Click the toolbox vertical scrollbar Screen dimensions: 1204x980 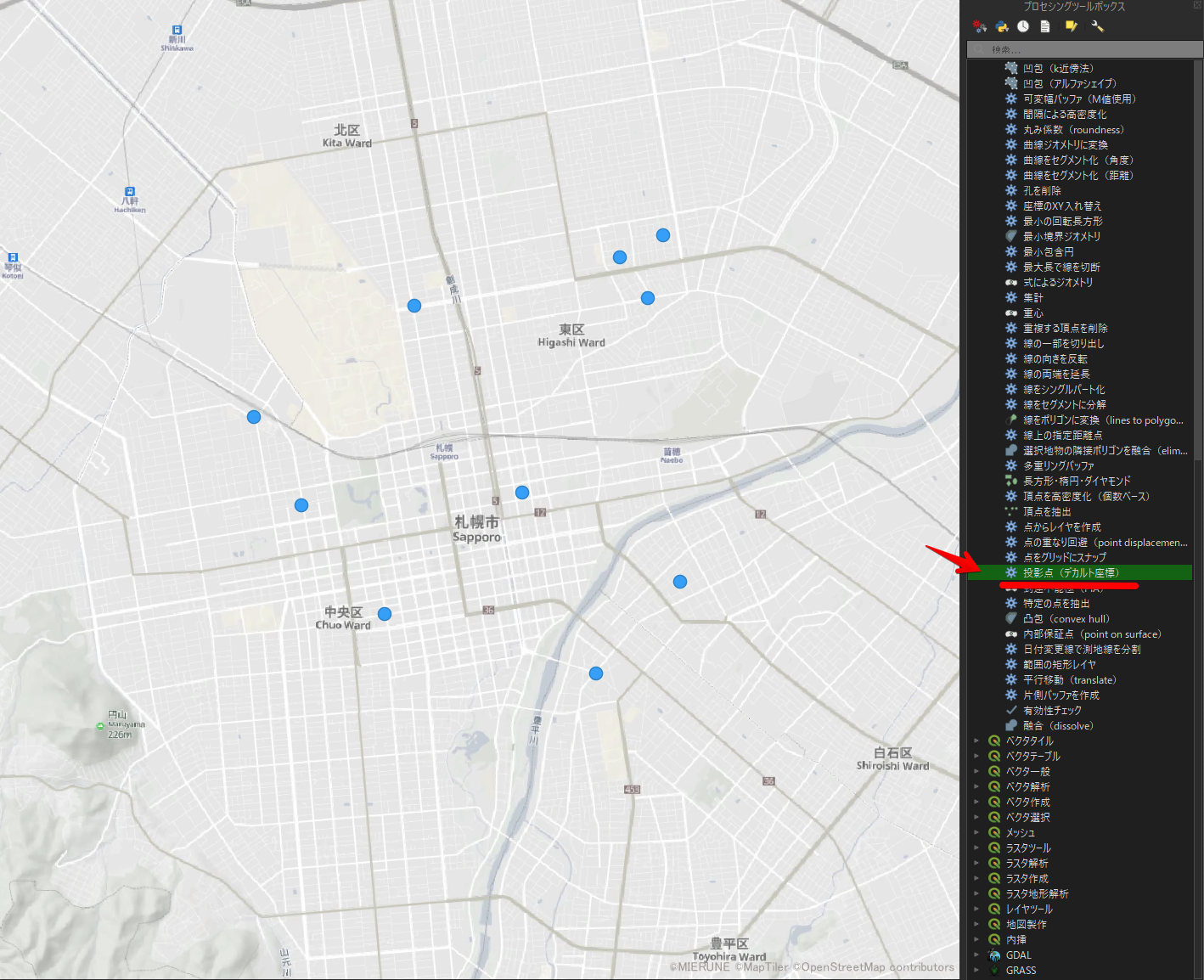click(x=1198, y=261)
